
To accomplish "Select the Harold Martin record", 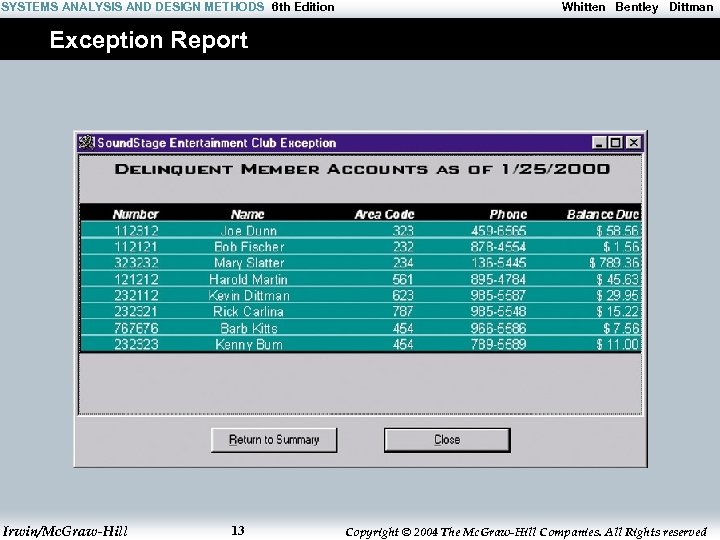I will click(360, 279).
